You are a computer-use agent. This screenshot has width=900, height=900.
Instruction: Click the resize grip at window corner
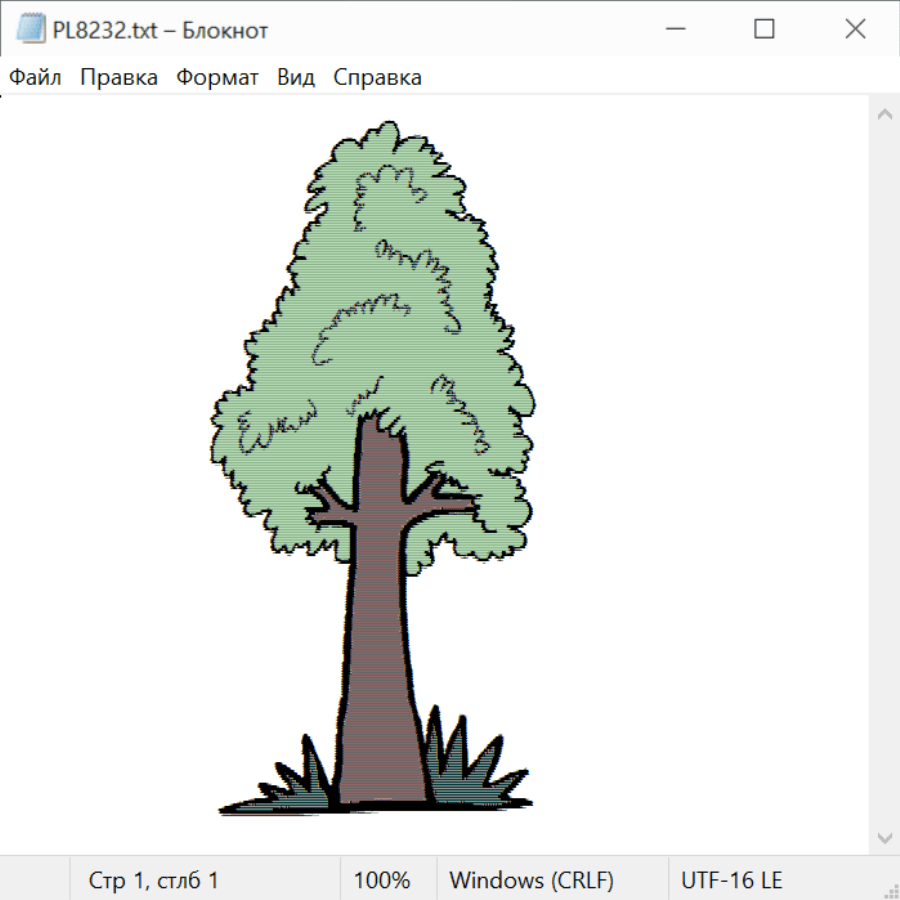pyautogui.click(x=890, y=890)
